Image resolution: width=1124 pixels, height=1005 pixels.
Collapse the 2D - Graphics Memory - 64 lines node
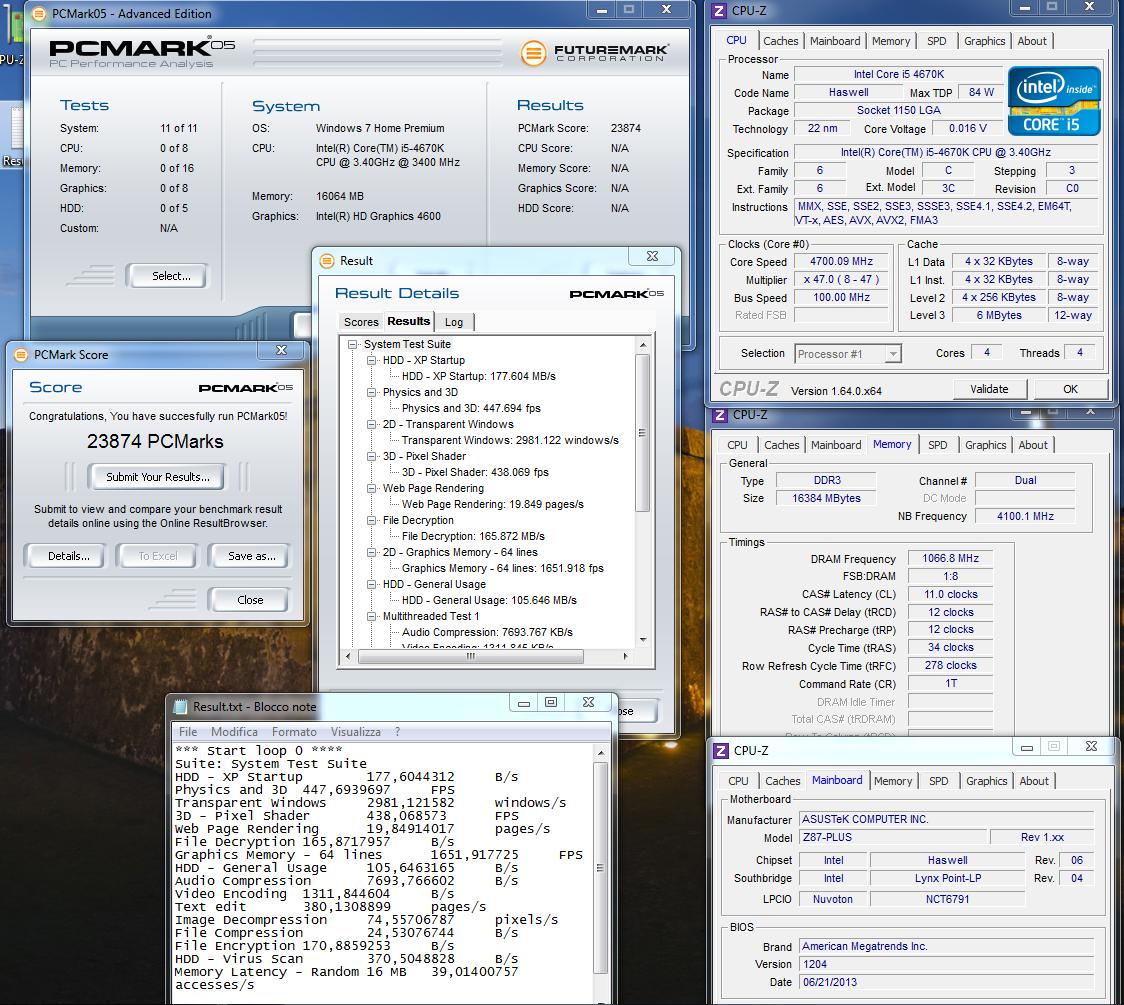point(371,553)
